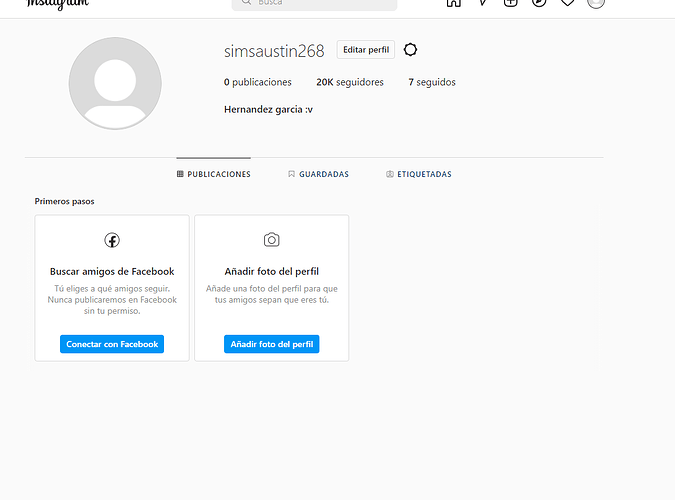This screenshot has height=500, width=675.
Task: Click the Editar perfil button
Action: click(x=365, y=50)
